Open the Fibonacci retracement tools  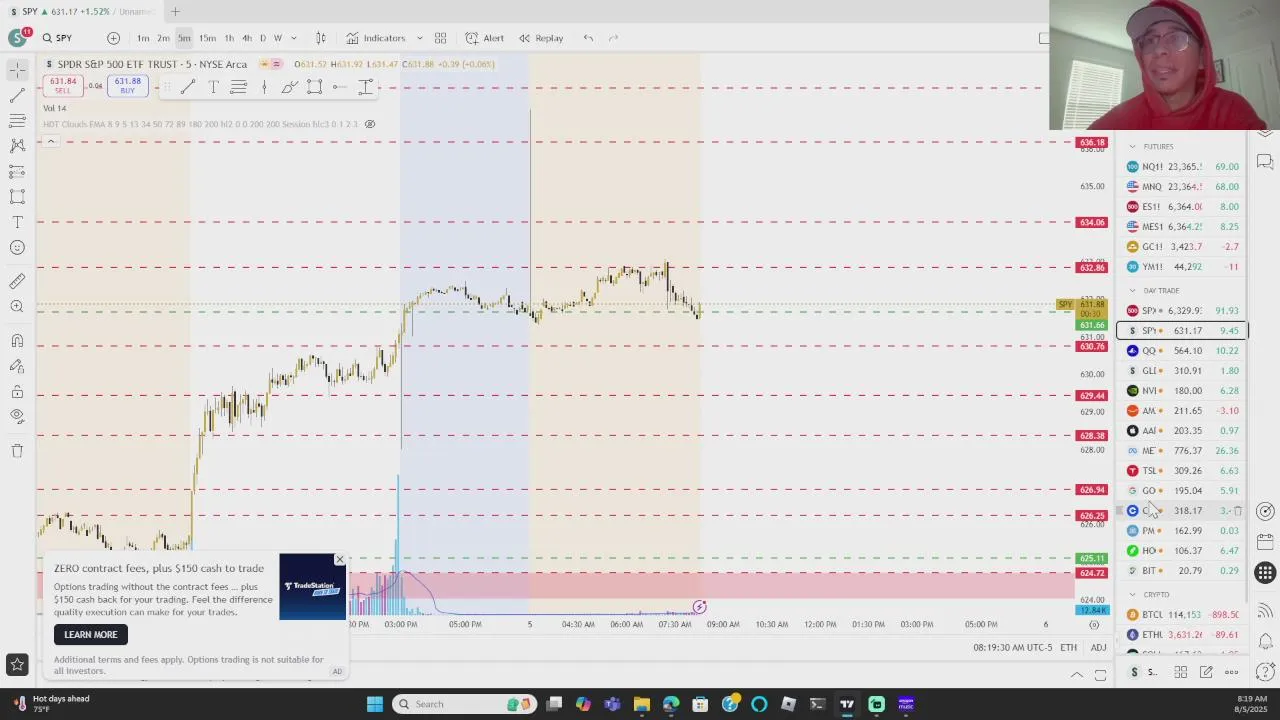click(x=17, y=120)
